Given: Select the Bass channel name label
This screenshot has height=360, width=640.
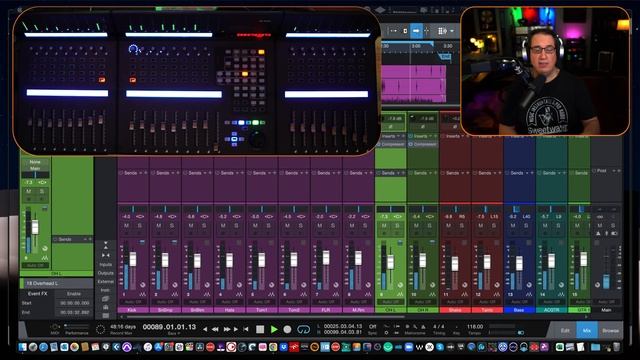Looking at the screenshot, I should click(x=519, y=310).
